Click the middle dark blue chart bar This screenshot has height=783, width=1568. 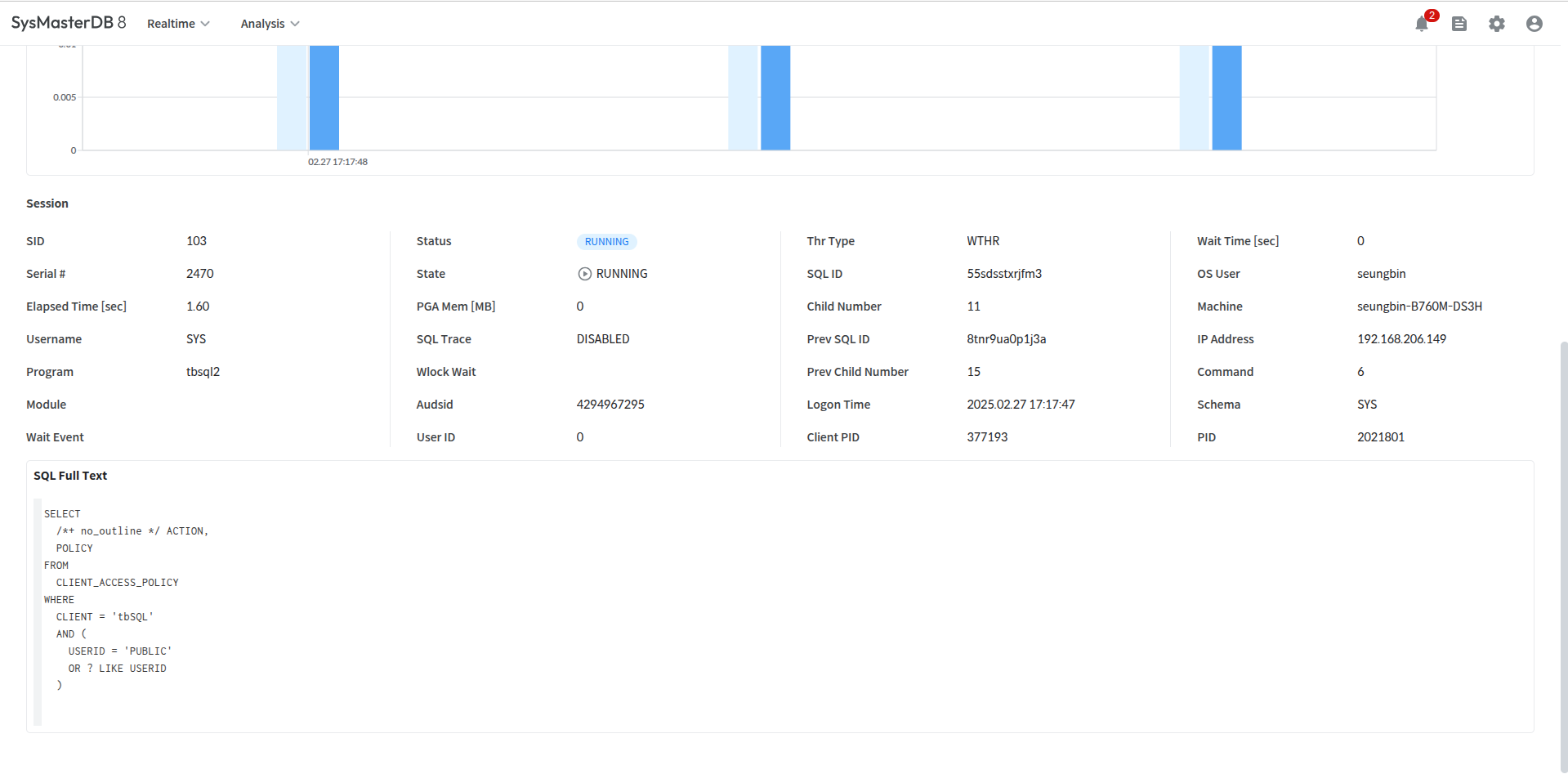pyautogui.click(x=775, y=98)
